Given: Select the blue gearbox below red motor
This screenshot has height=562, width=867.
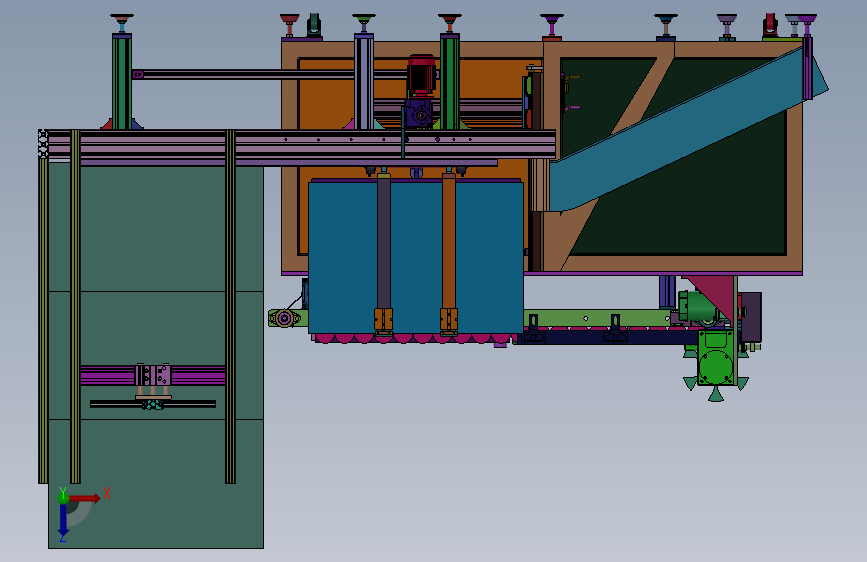Looking at the screenshot, I should coord(419,113).
